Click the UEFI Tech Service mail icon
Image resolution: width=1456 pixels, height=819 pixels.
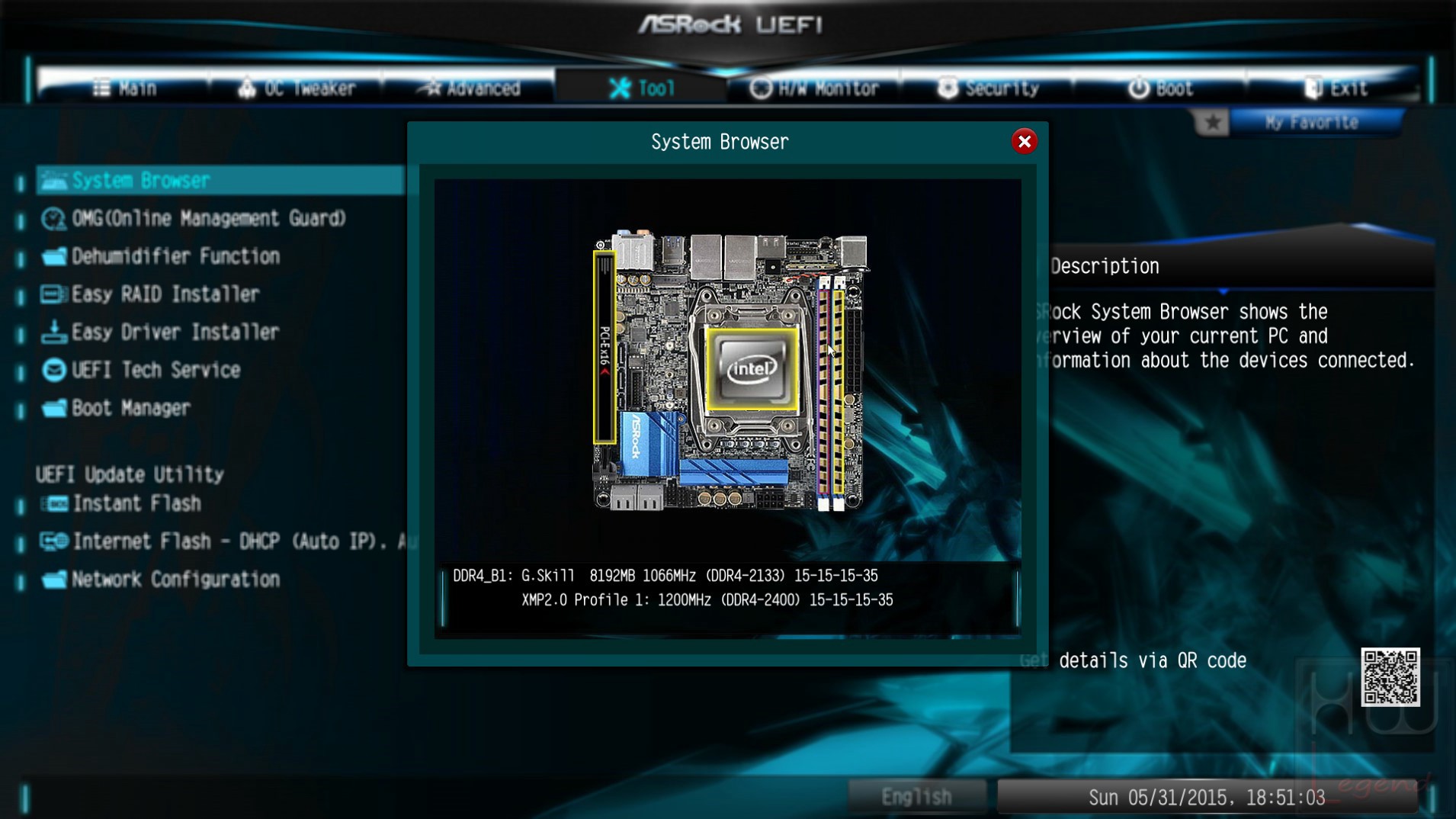[x=53, y=370]
